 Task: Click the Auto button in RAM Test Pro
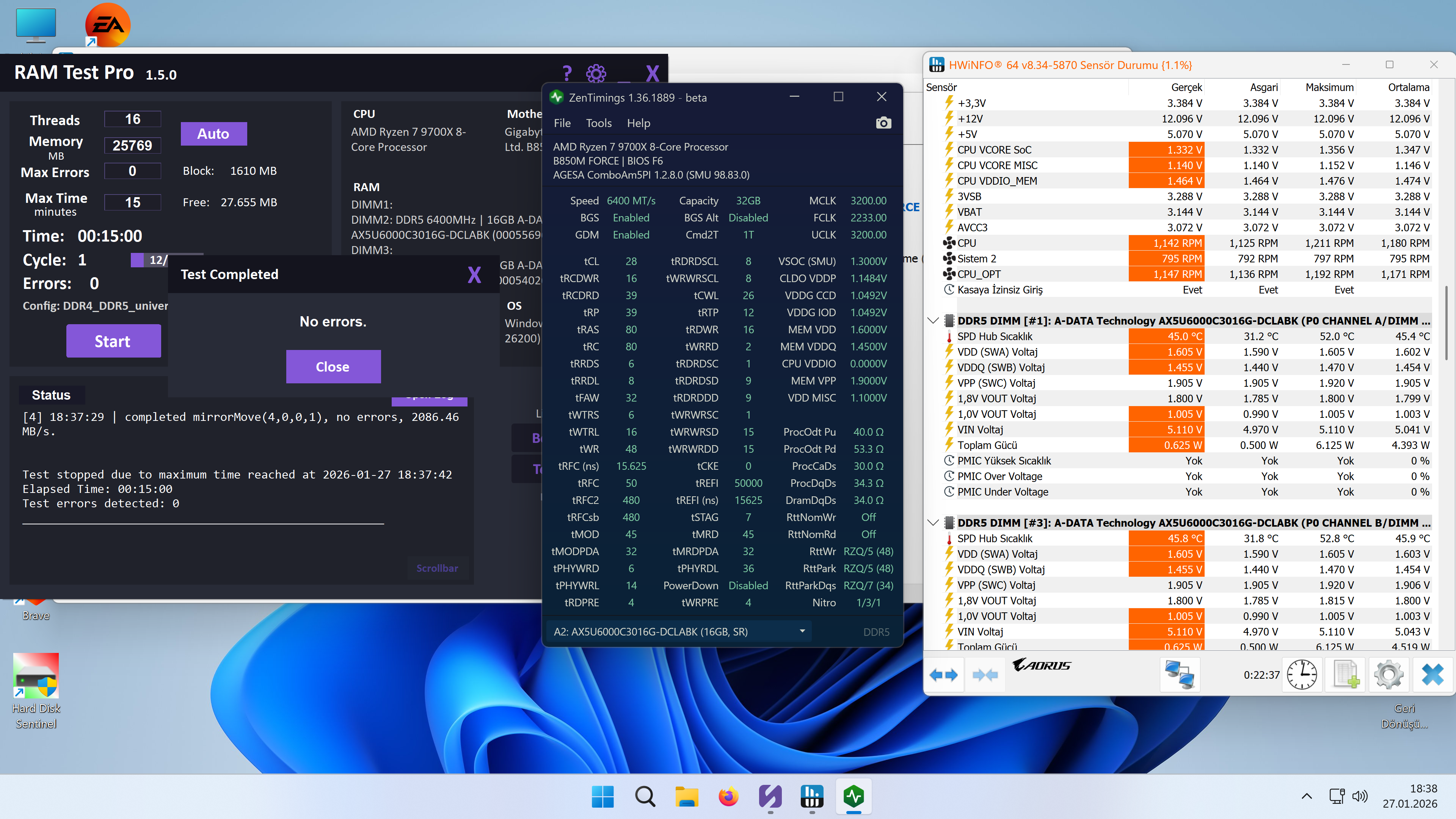tap(213, 133)
